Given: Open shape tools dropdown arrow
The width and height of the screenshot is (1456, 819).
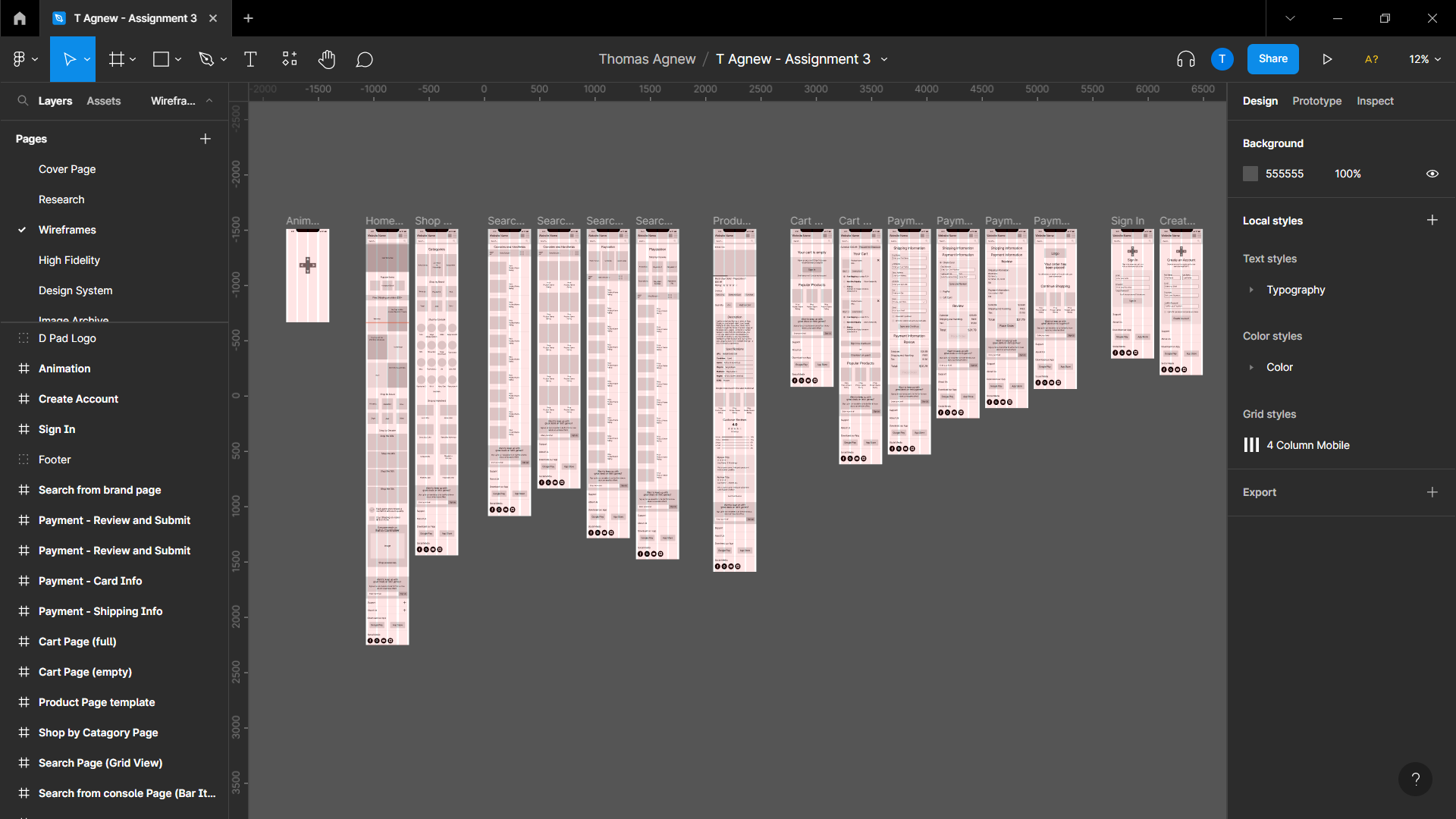Looking at the screenshot, I should 178,59.
